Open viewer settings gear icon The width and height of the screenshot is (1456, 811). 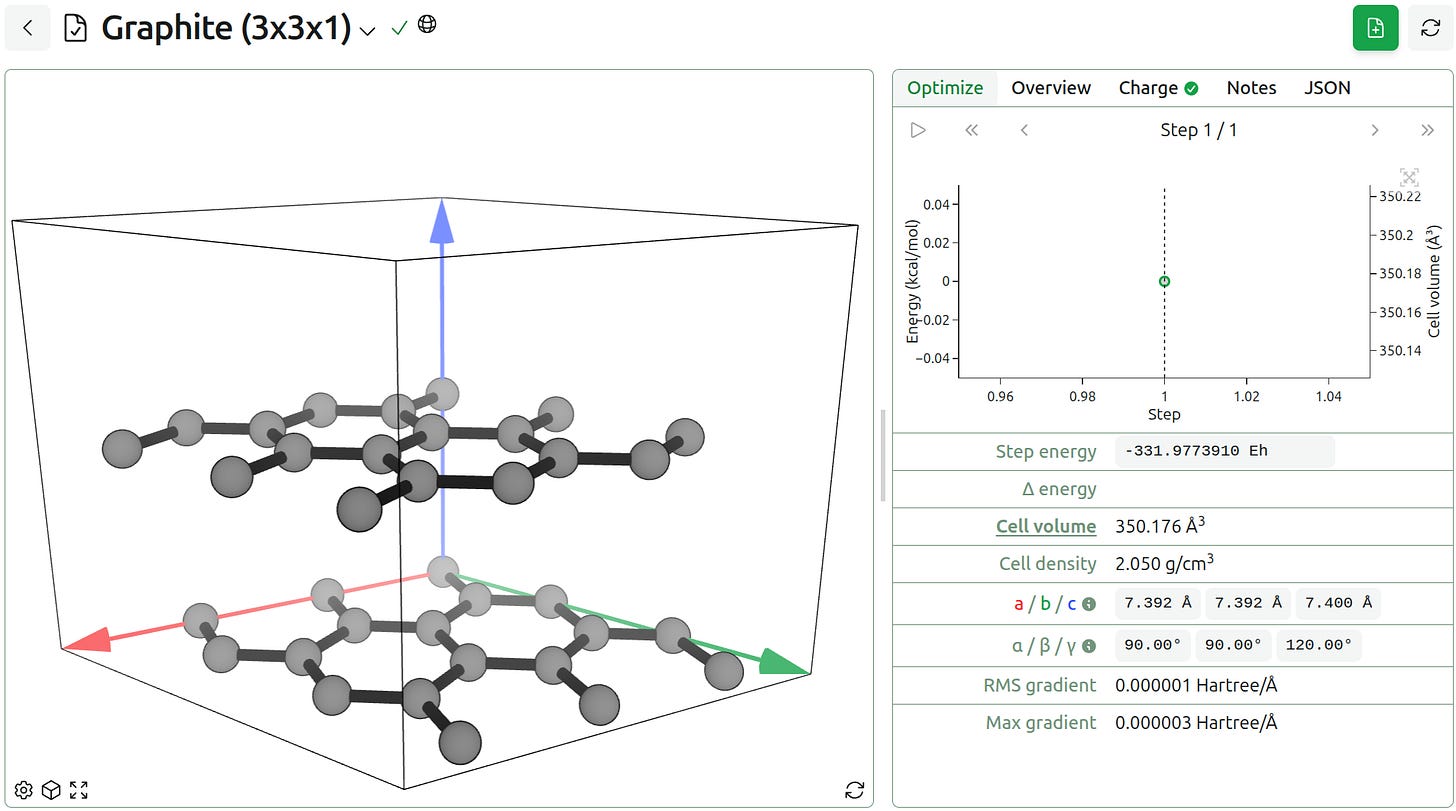(24, 790)
